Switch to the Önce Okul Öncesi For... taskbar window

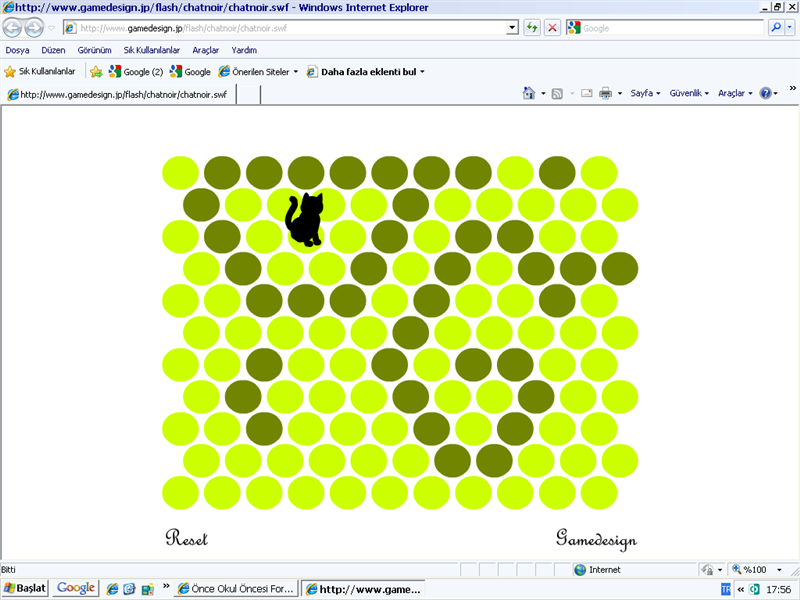236,589
